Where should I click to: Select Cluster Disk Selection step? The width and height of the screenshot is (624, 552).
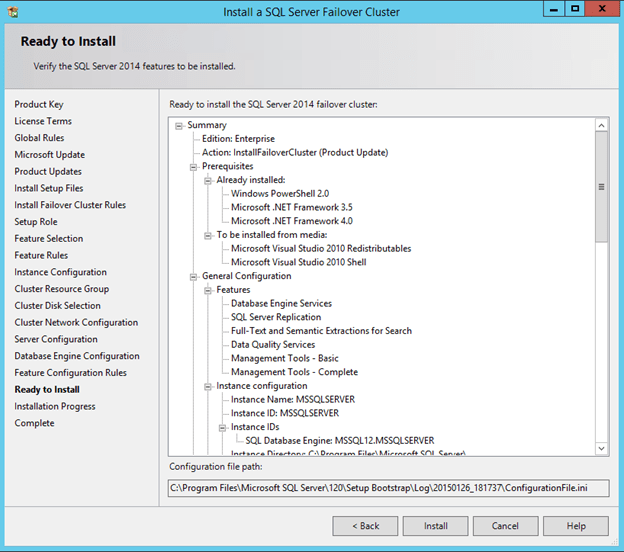(57, 306)
